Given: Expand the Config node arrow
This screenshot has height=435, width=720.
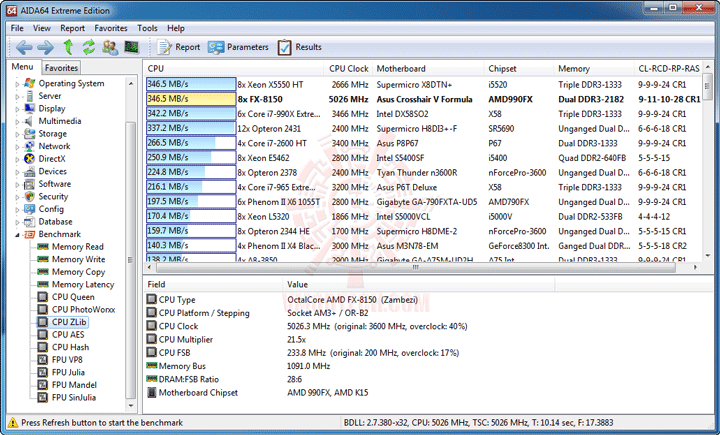Looking at the screenshot, I should click(x=17, y=209).
